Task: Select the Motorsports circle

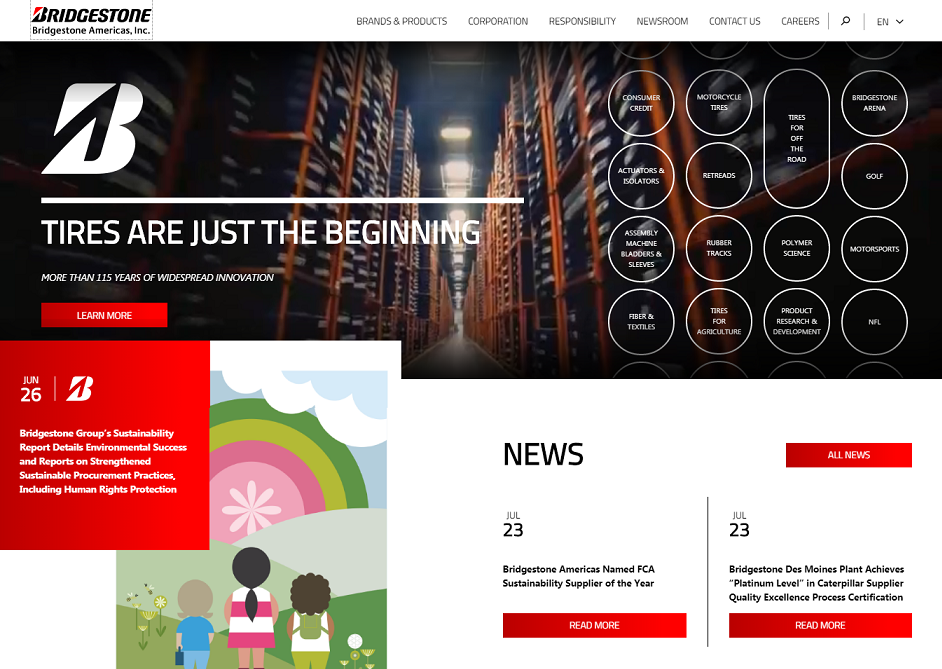Action: pos(874,249)
